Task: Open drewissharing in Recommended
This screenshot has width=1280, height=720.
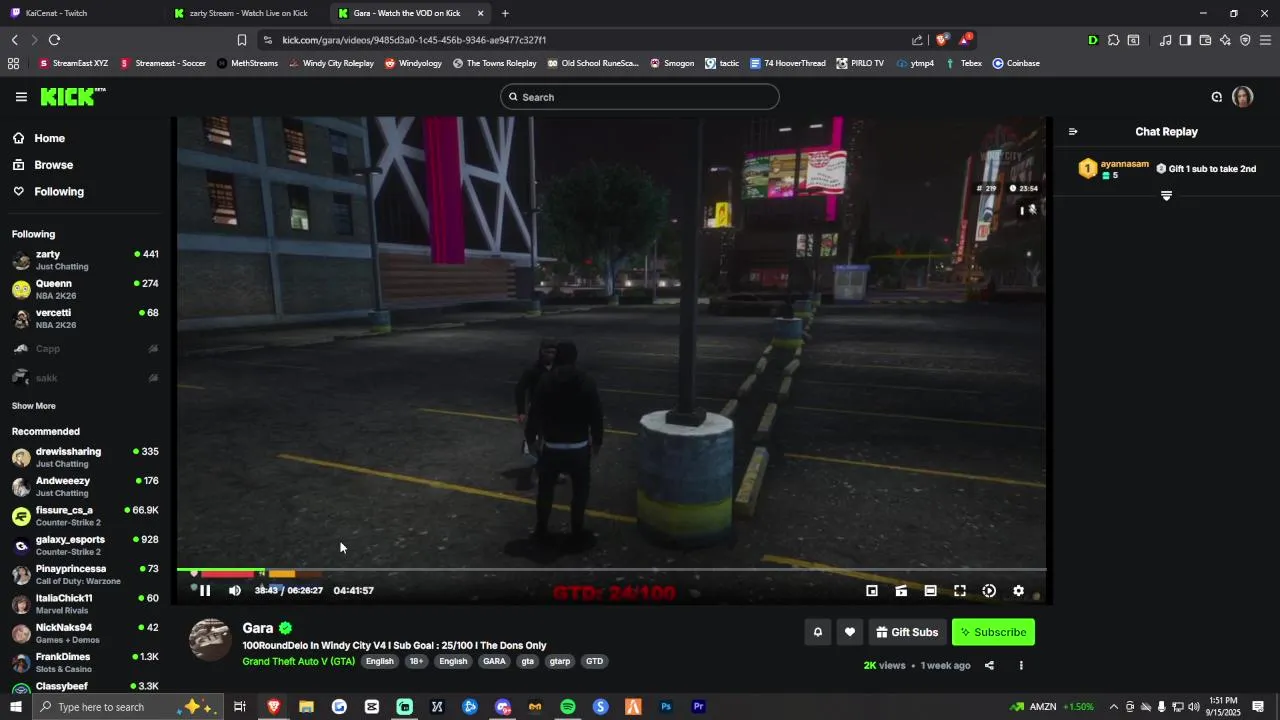Action: (85, 457)
